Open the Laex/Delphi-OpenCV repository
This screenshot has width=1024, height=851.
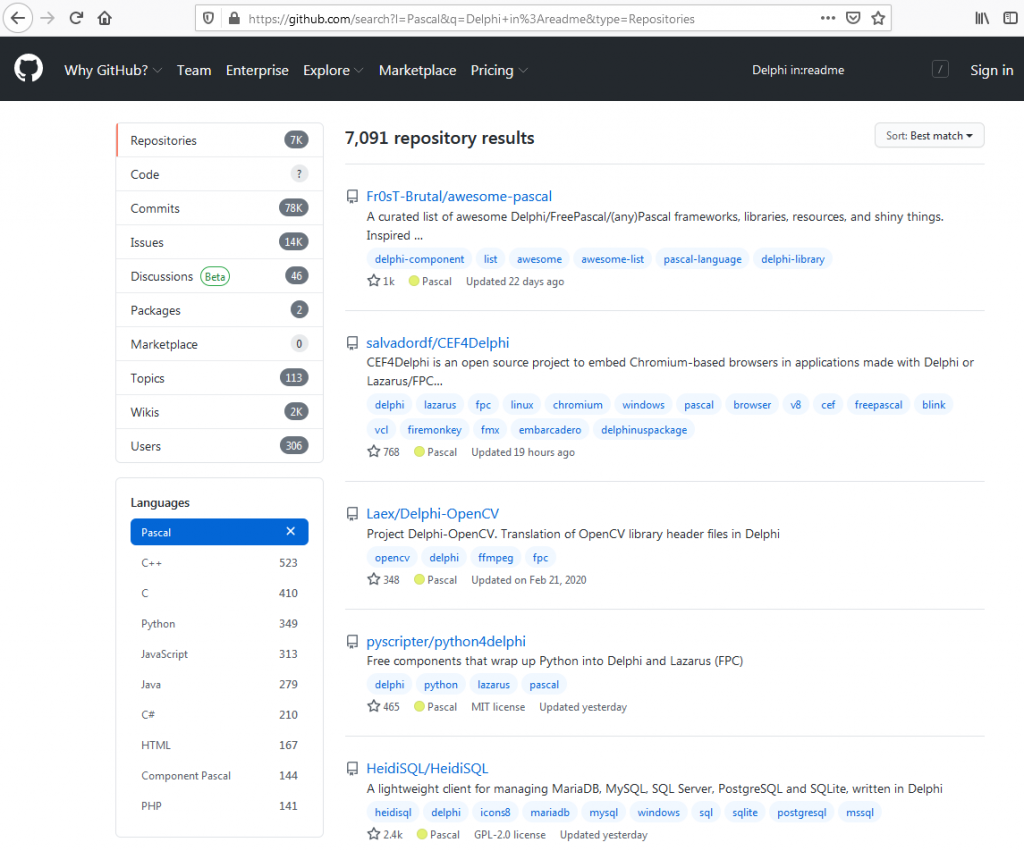[x=432, y=514]
